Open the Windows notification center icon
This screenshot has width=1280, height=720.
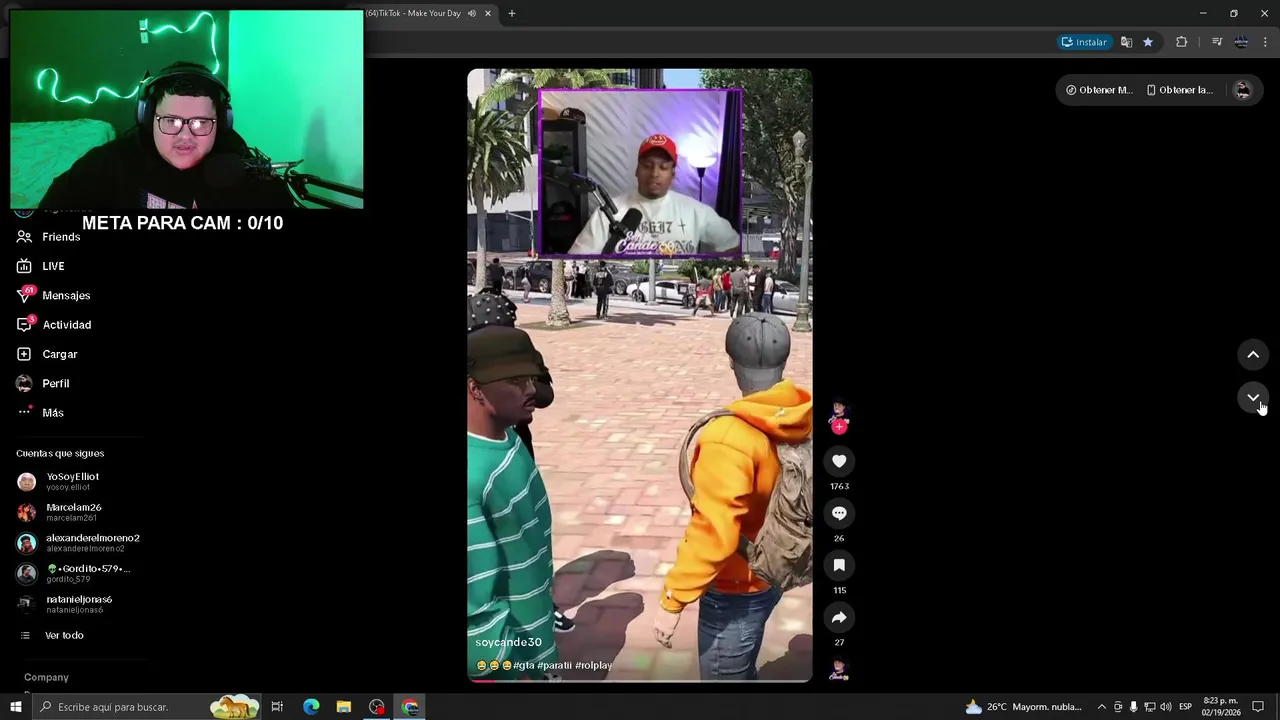(x=1259, y=707)
